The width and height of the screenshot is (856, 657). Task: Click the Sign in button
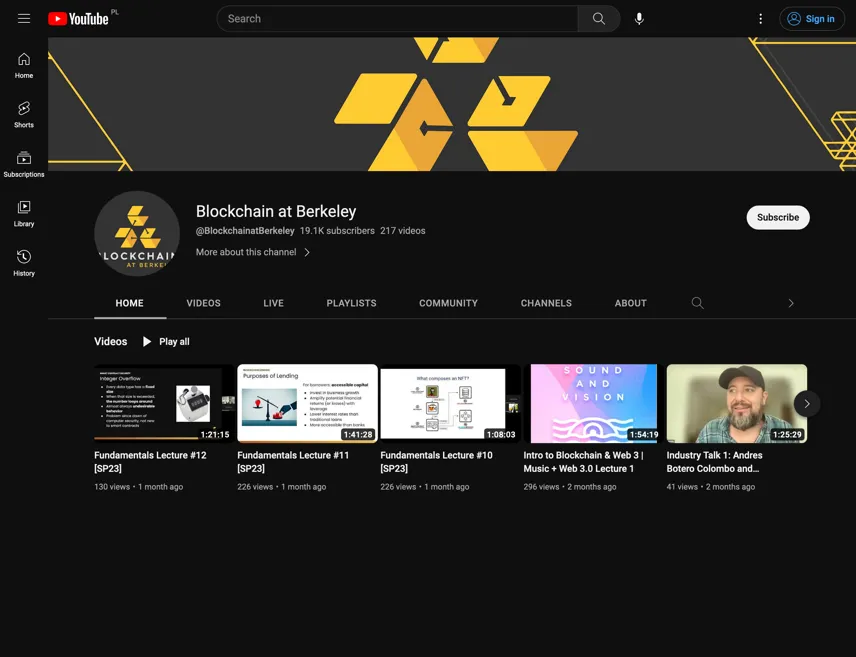(811, 19)
